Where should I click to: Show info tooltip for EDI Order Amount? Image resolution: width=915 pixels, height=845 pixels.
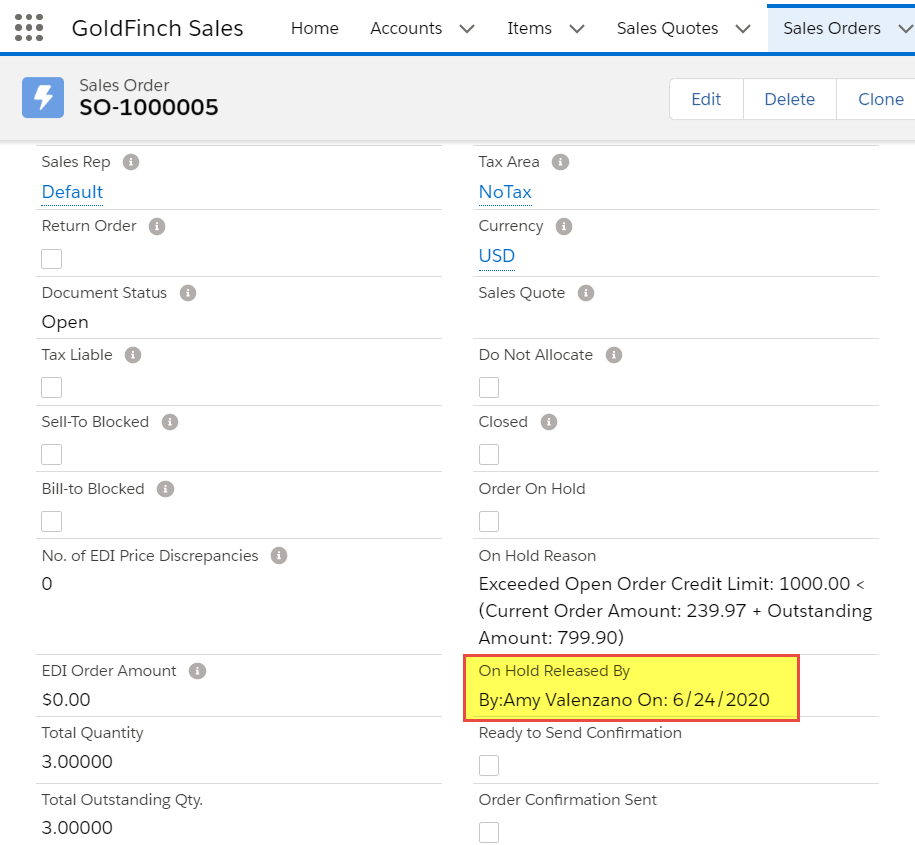tap(197, 671)
